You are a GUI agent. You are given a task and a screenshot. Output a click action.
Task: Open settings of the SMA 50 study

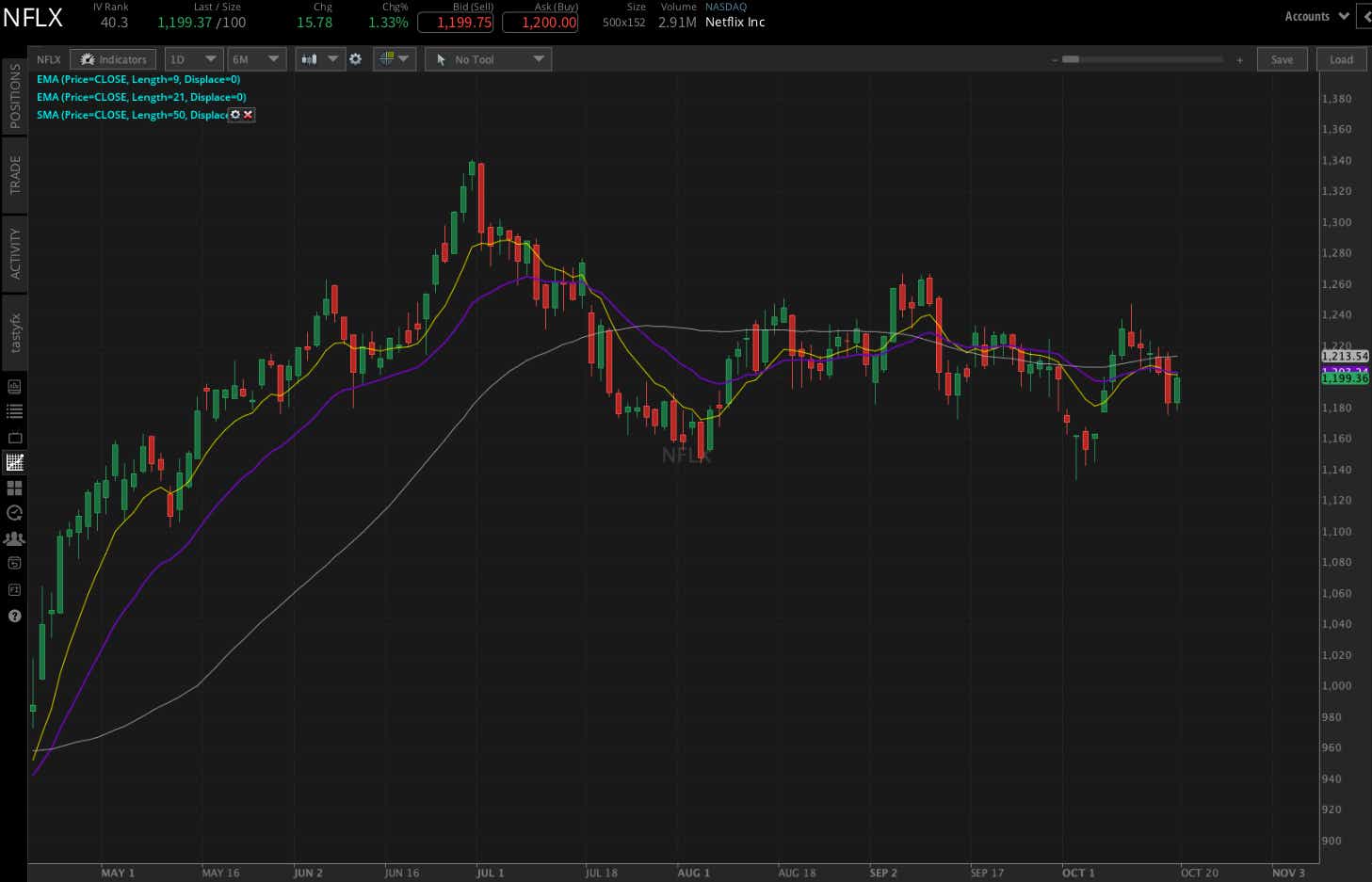tap(233, 115)
